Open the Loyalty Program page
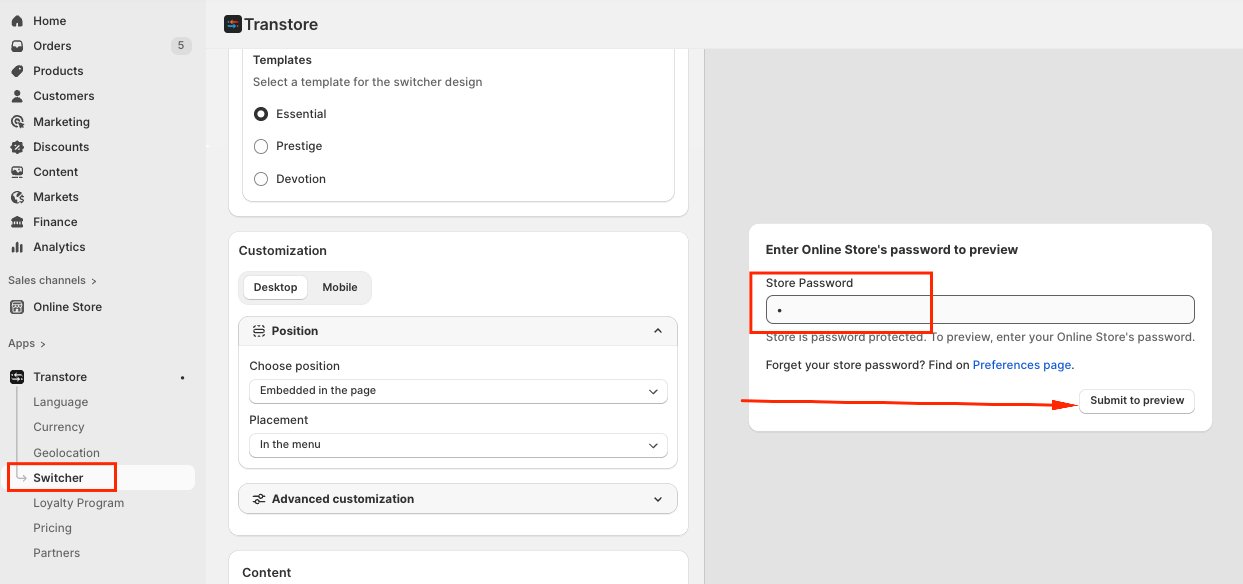Image resolution: width=1243 pixels, height=584 pixels. pos(79,503)
